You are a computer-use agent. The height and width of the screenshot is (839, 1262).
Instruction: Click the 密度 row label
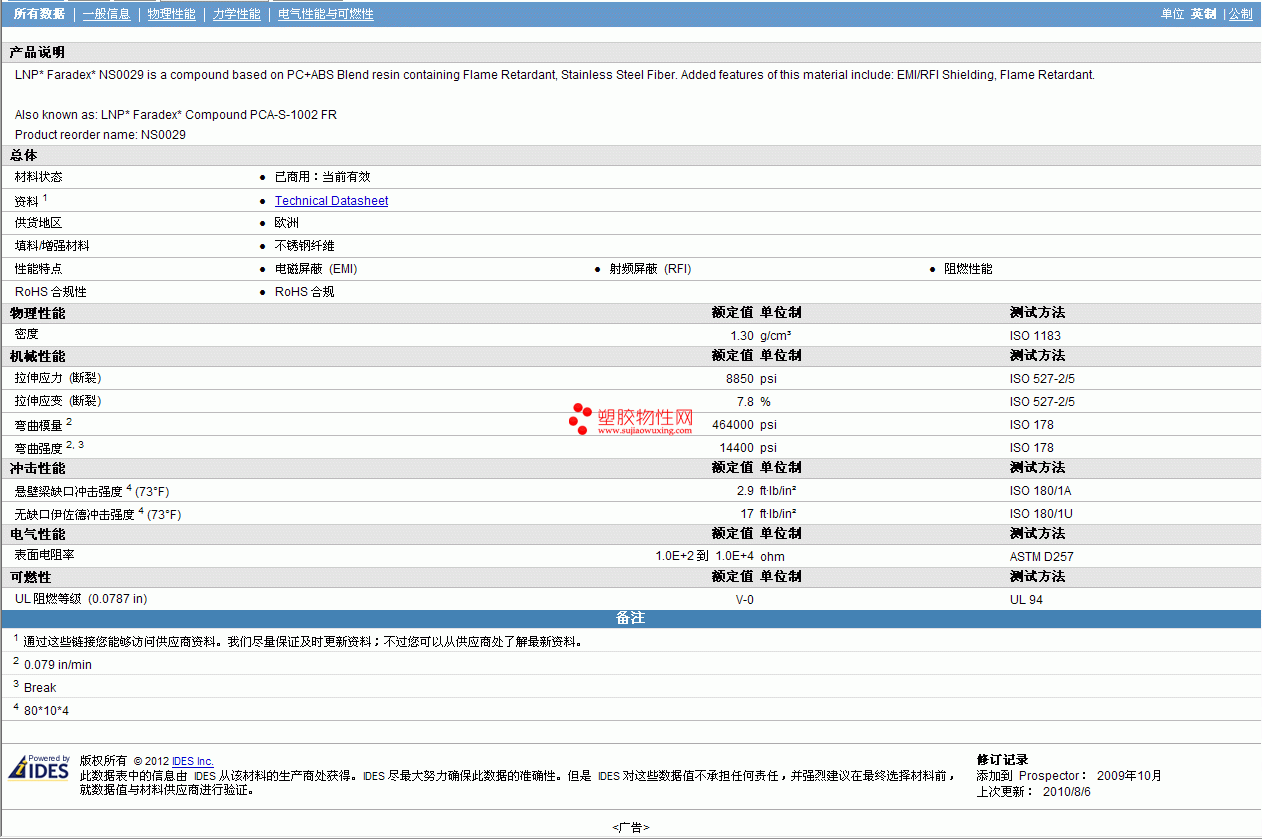coord(27,334)
